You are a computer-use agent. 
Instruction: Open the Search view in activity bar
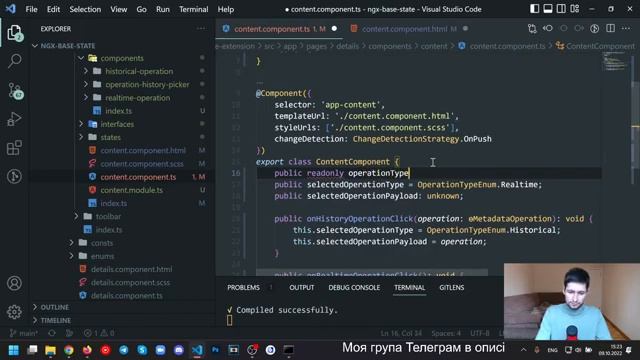click(14, 61)
